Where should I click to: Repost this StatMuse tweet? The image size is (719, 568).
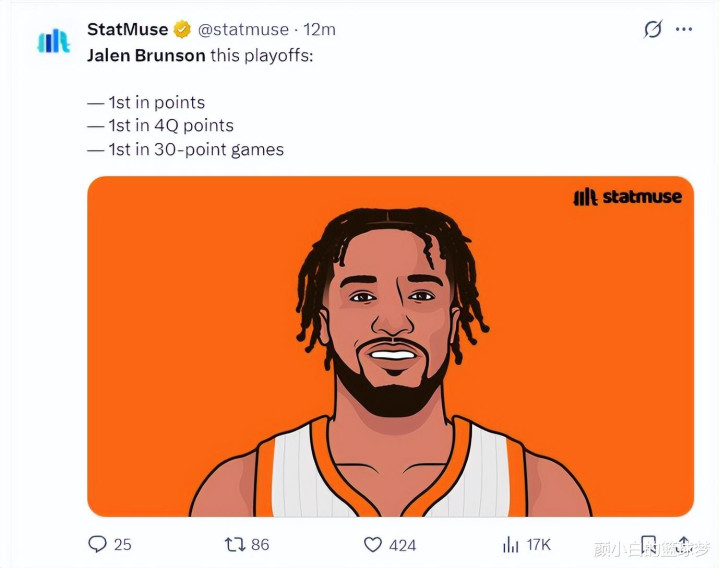234,544
